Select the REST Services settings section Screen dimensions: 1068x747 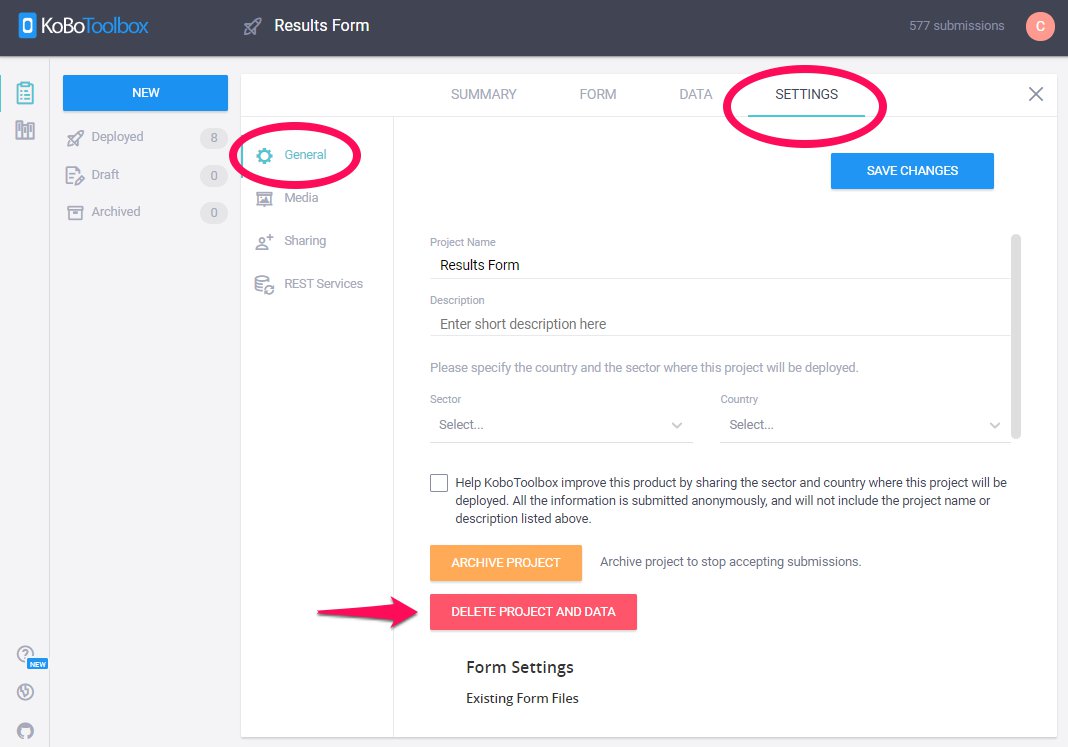[322, 284]
